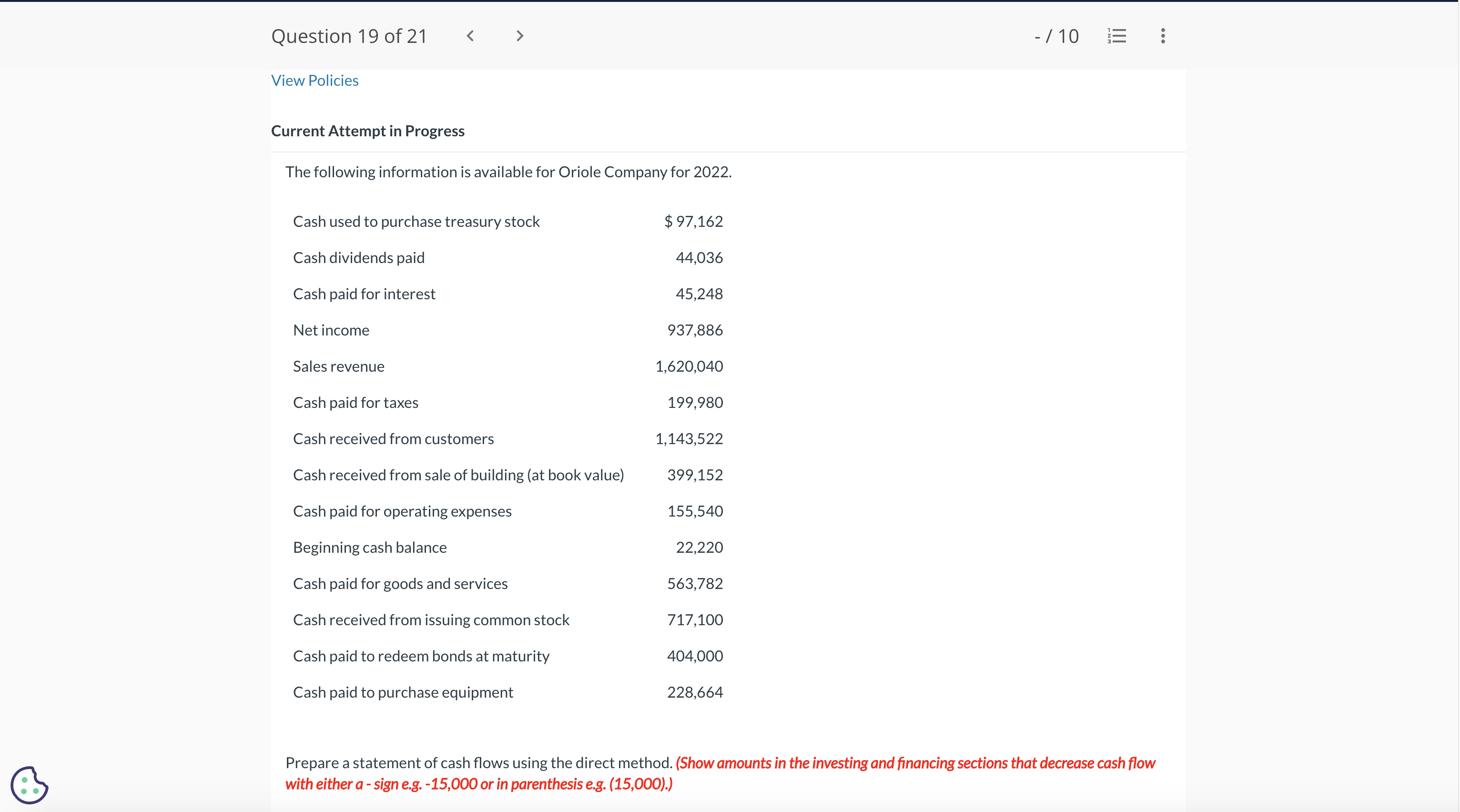Click the Question 19 of 21 heading
1460x812 pixels.
point(349,36)
